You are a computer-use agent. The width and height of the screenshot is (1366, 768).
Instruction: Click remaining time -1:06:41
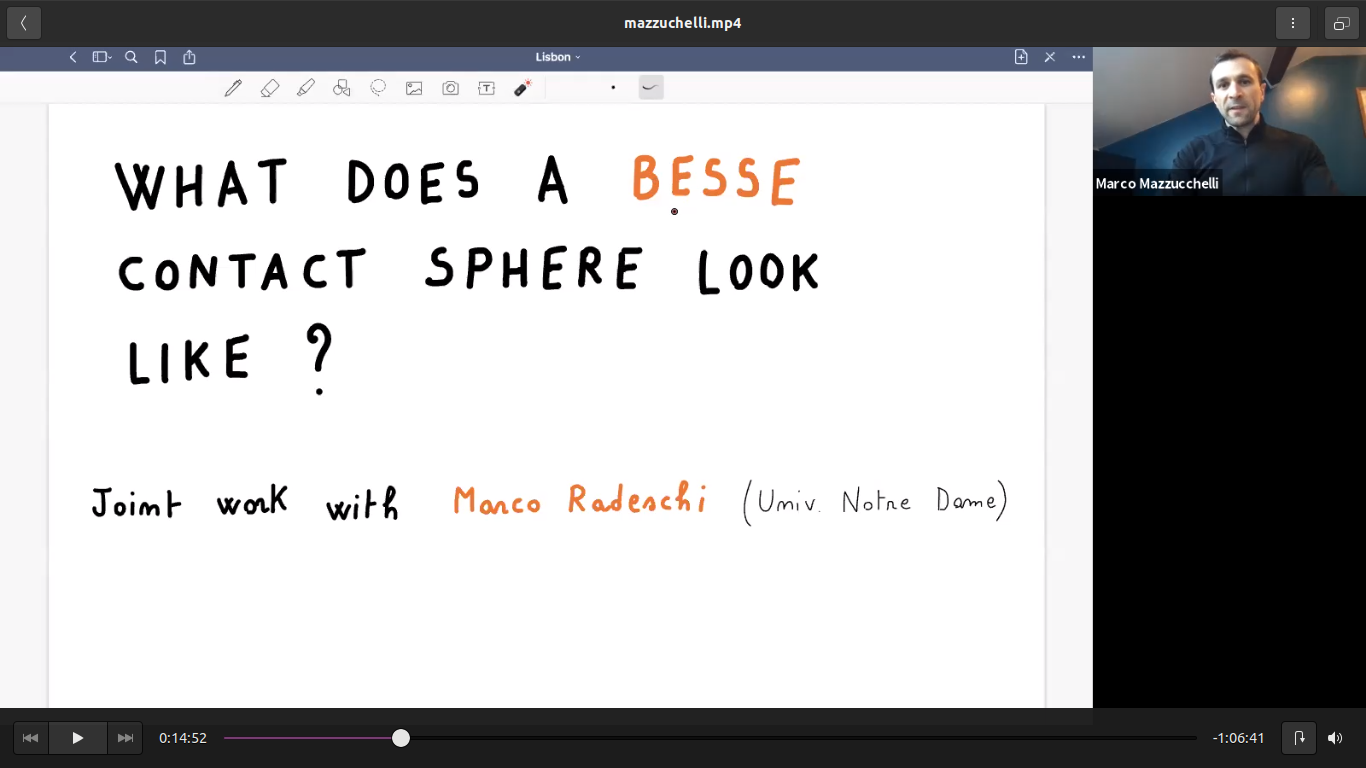1238,738
